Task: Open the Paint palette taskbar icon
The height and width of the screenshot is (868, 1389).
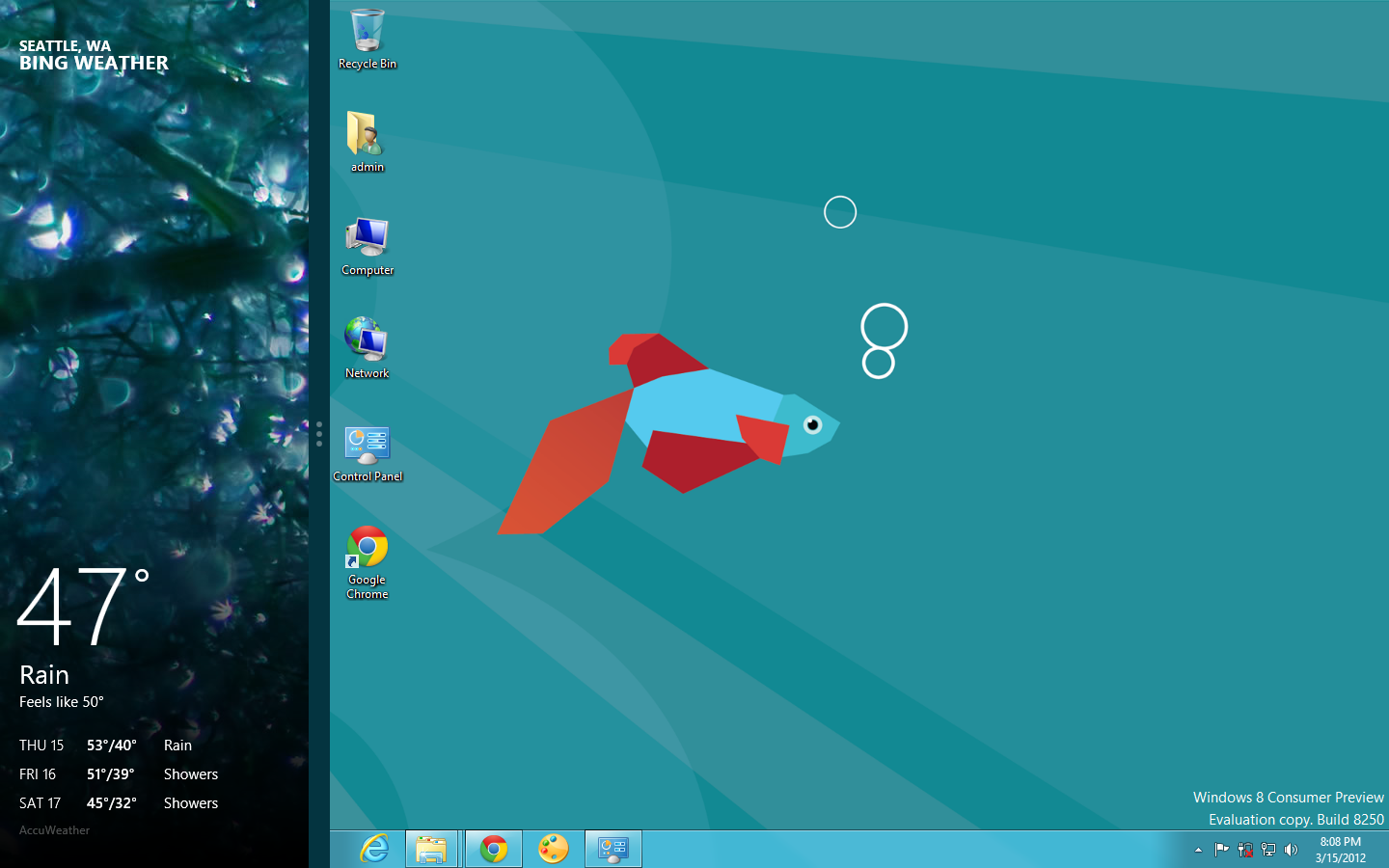Action: pyautogui.click(x=554, y=849)
